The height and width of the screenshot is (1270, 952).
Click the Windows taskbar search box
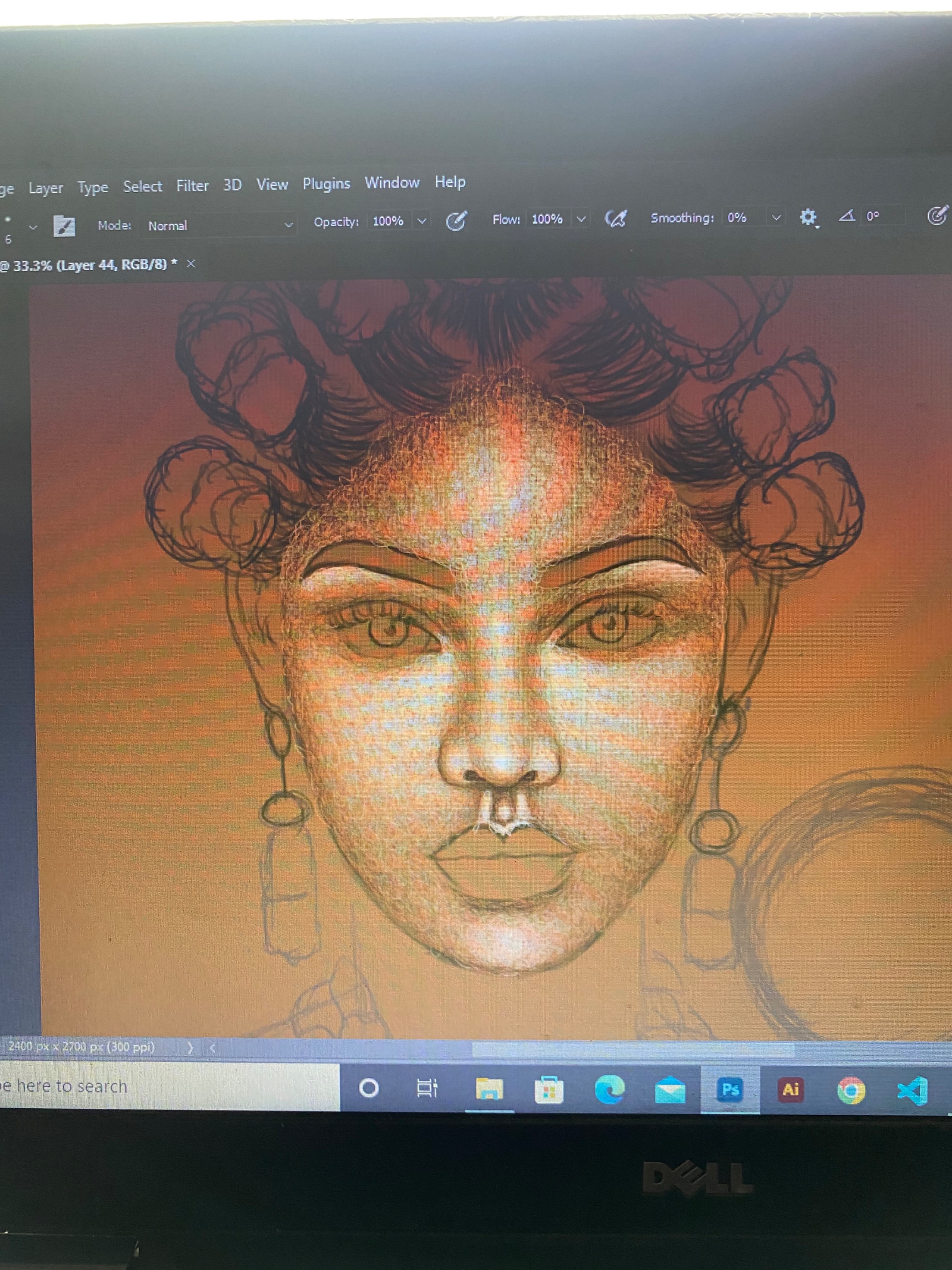click(169, 1086)
